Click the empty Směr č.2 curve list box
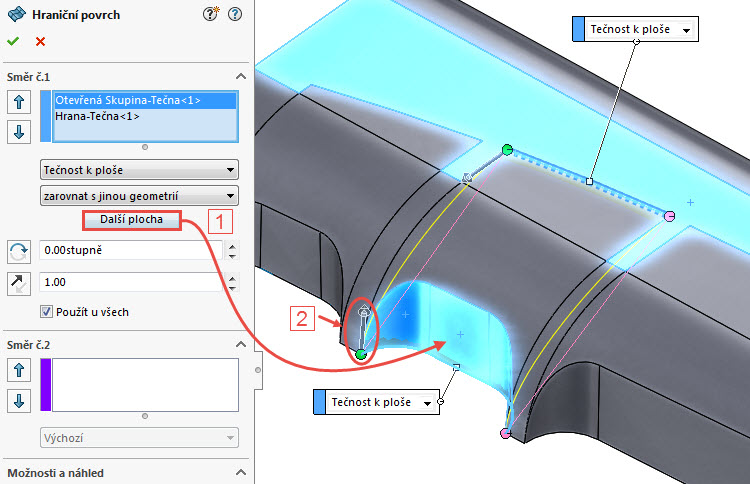The height and width of the screenshot is (484, 750). tap(145, 385)
